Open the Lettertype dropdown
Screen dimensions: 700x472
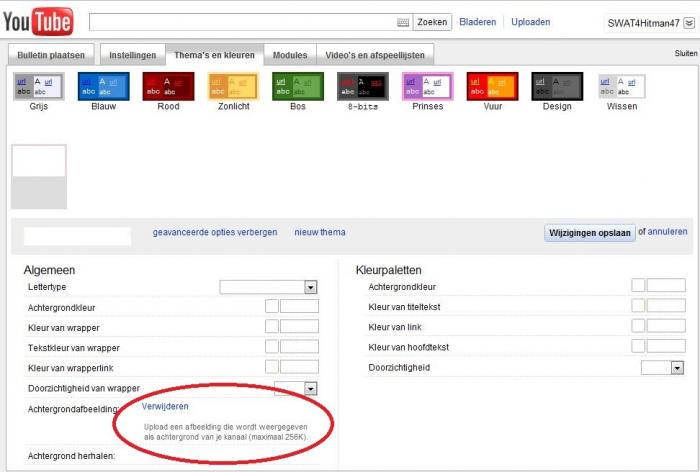[x=268, y=287]
